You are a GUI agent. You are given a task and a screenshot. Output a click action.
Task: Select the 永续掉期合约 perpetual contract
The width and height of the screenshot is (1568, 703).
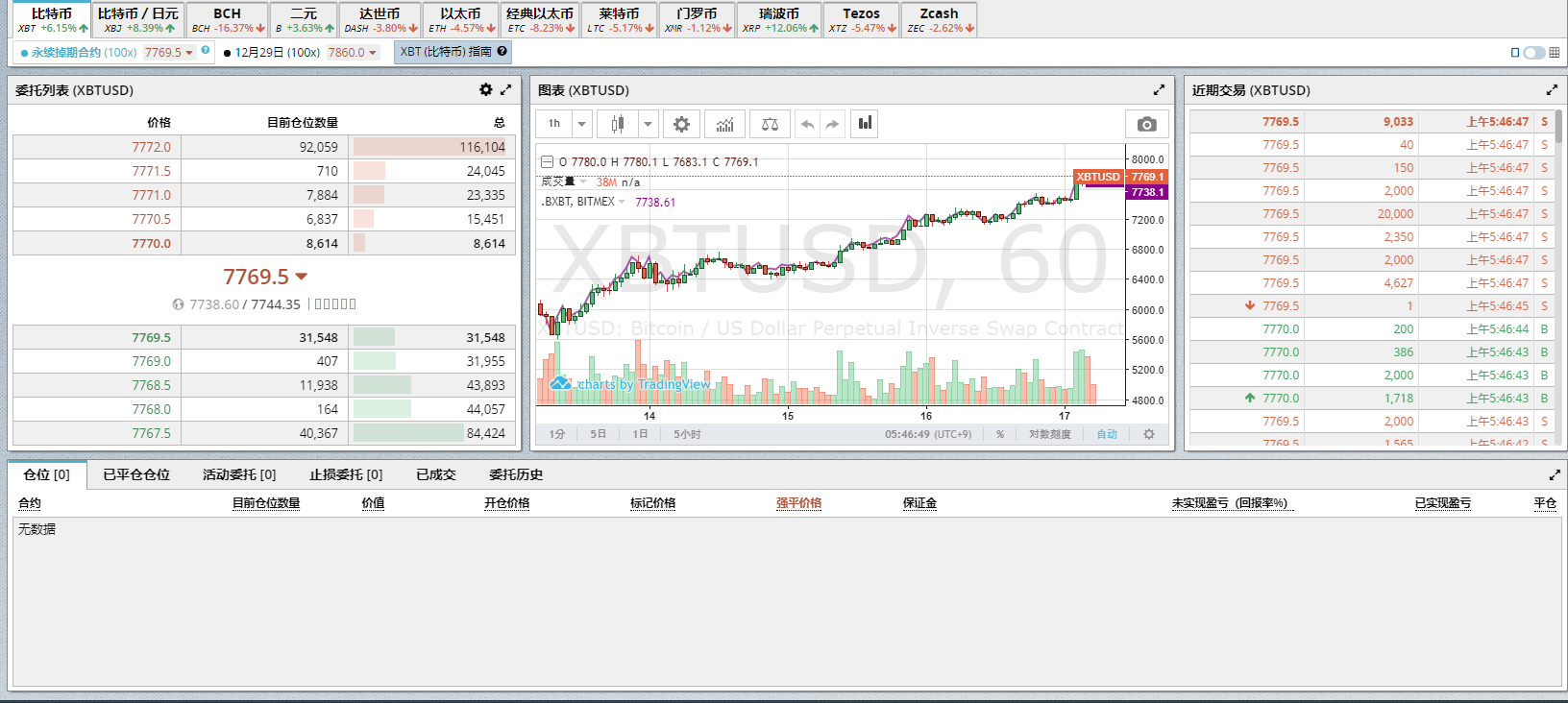pyautogui.click(x=79, y=52)
